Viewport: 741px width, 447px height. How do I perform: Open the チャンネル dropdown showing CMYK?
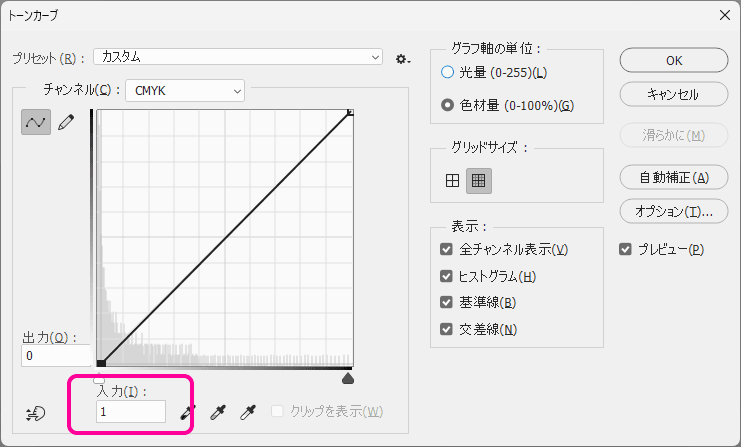(185, 90)
